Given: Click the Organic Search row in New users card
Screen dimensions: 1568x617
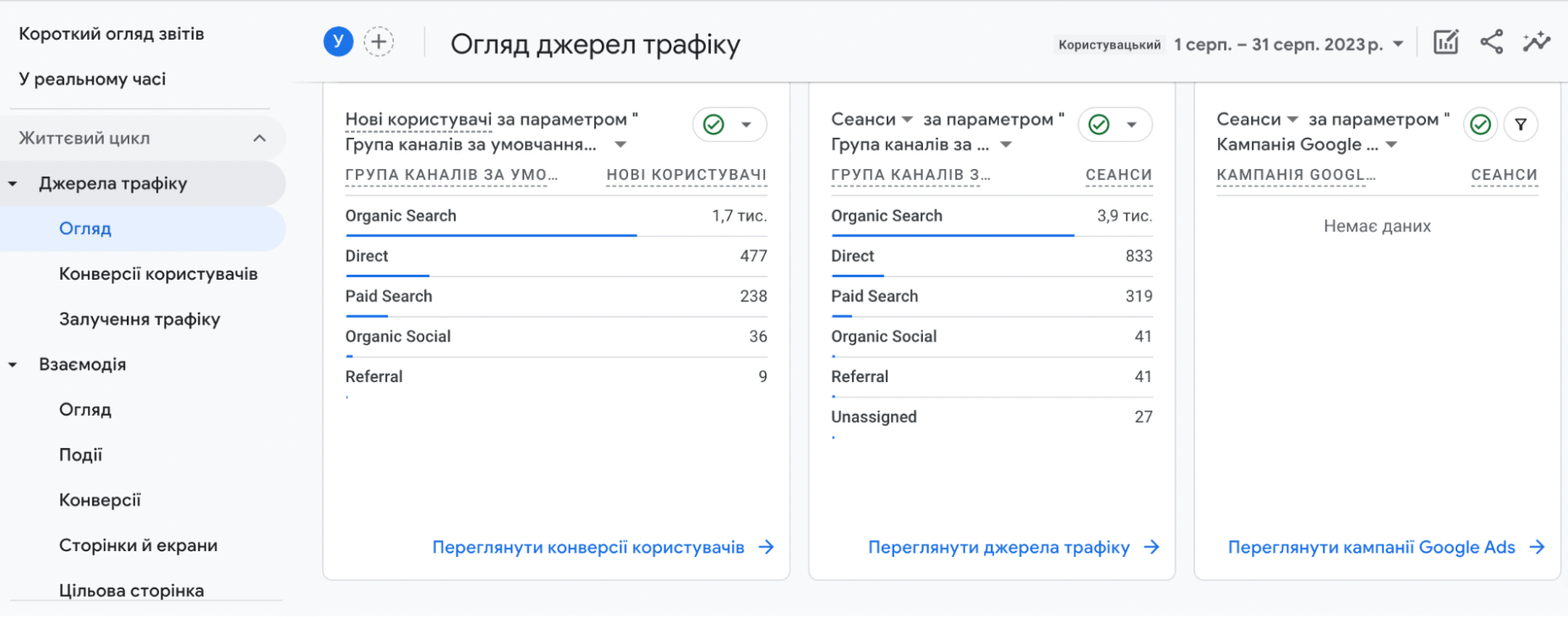Looking at the screenshot, I should pyautogui.click(x=401, y=216).
